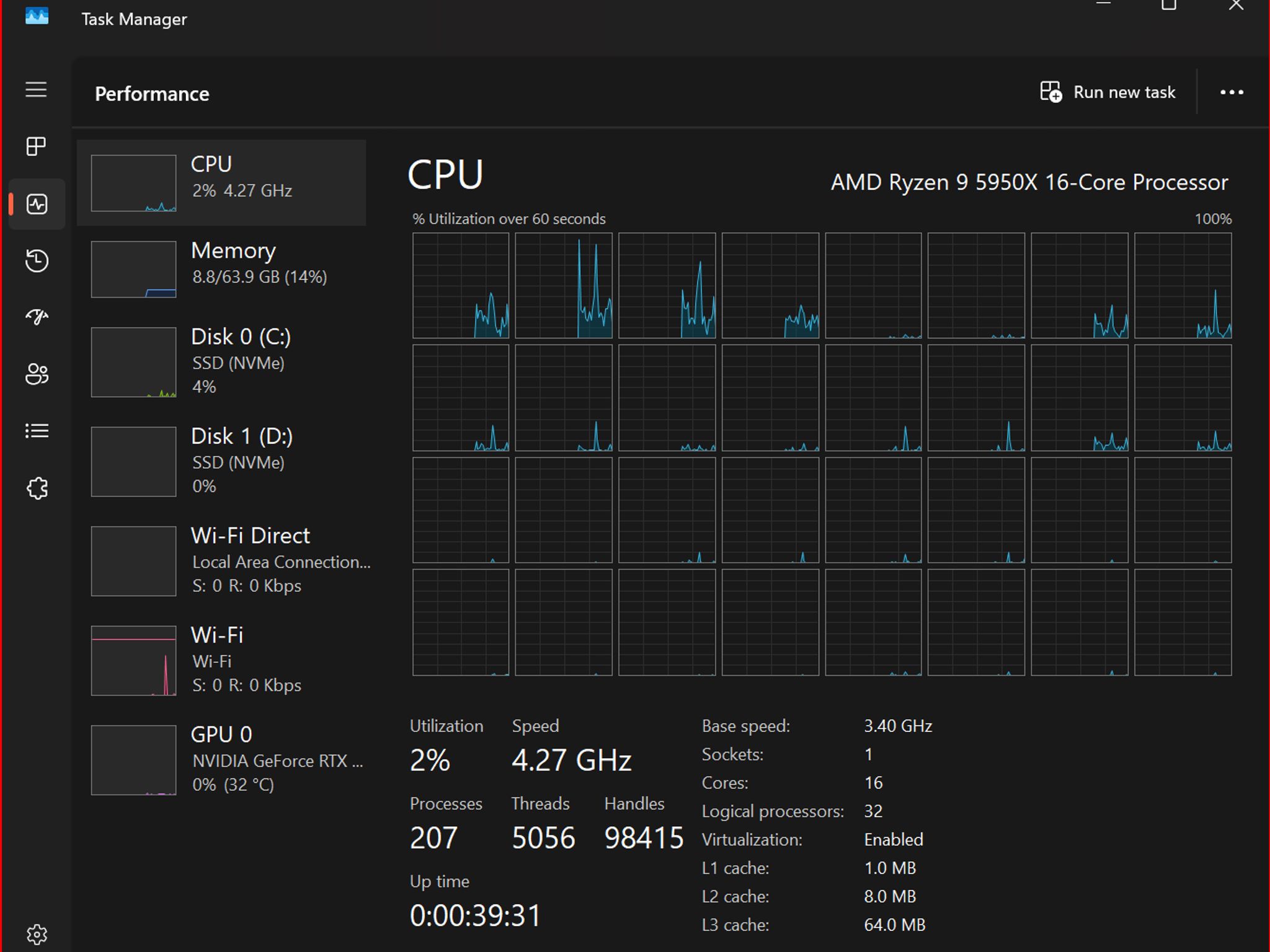Screen dimensions: 1270x952
Task: Click the Base speed value 3.40 GHz
Action: pos(898,726)
